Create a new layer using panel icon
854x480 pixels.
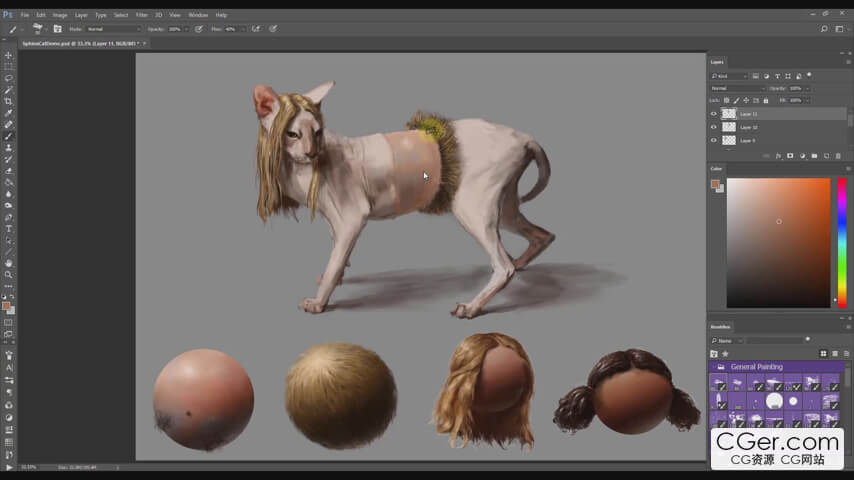(x=826, y=156)
